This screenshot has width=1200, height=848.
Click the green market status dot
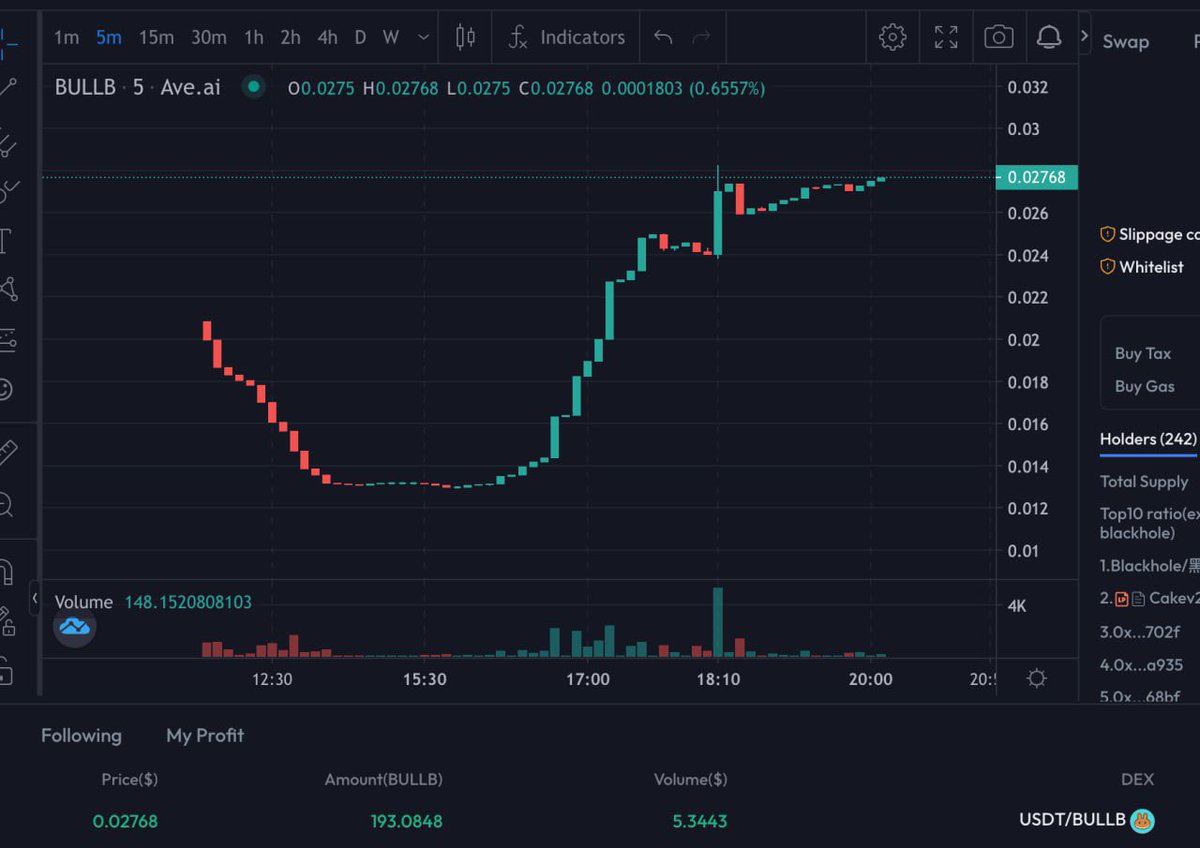(x=254, y=87)
